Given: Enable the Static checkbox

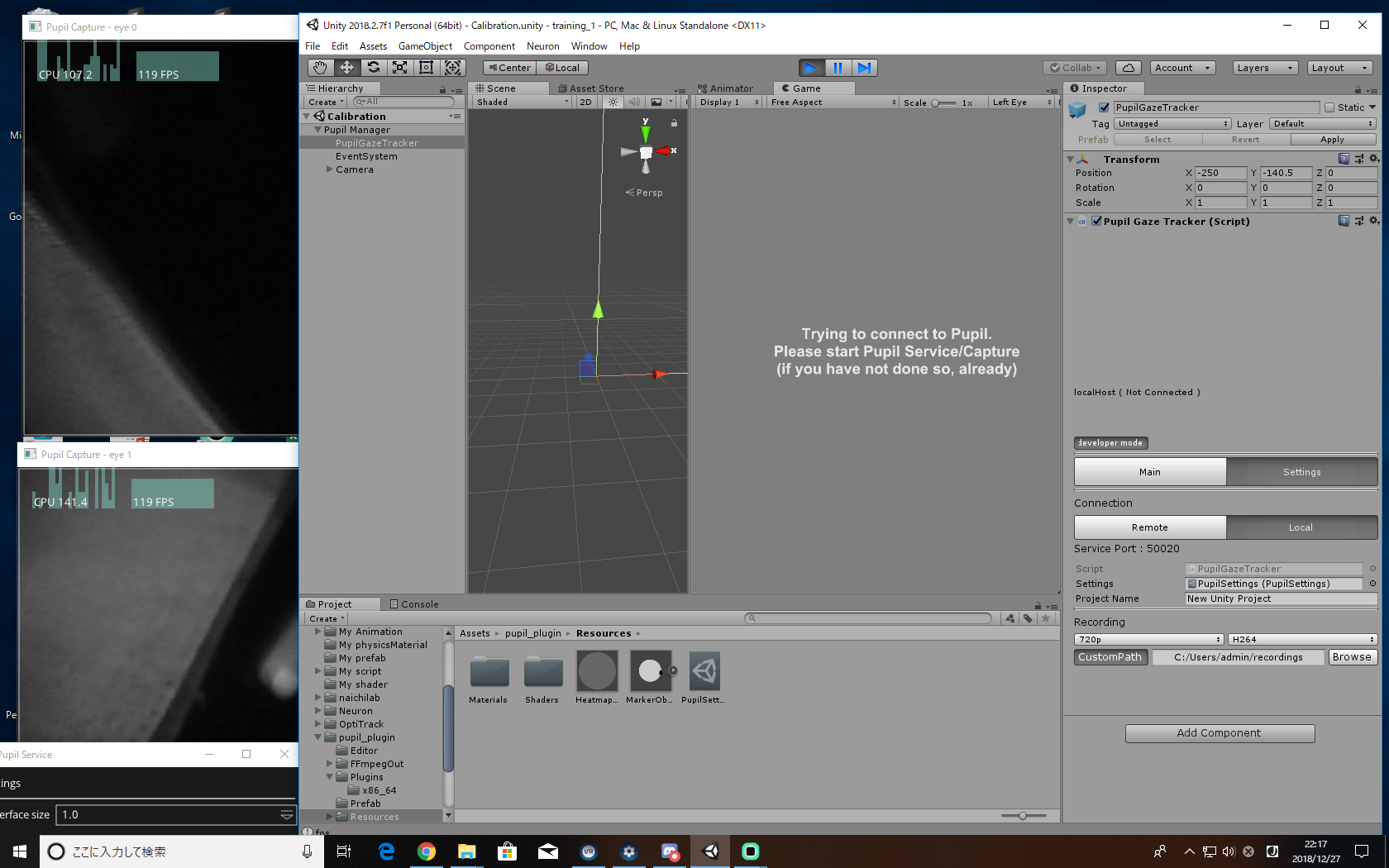Looking at the screenshot, I should click(1329, 107).
